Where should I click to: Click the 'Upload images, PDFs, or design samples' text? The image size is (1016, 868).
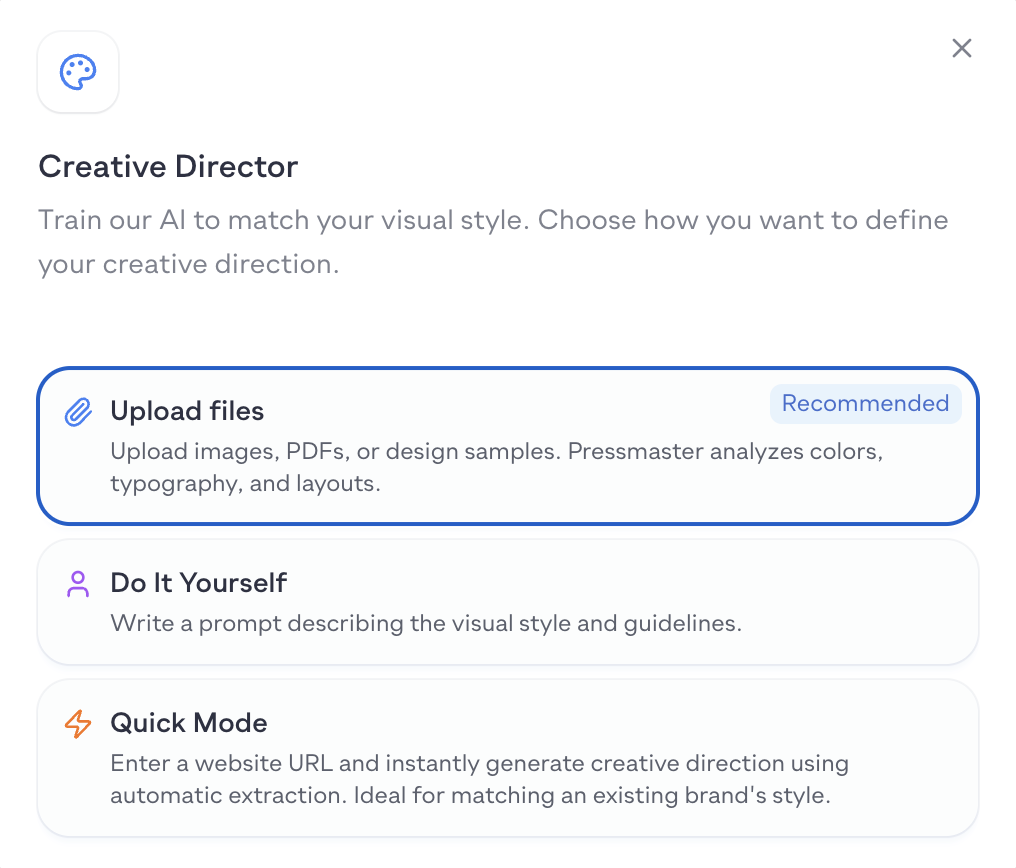(496, 467)
